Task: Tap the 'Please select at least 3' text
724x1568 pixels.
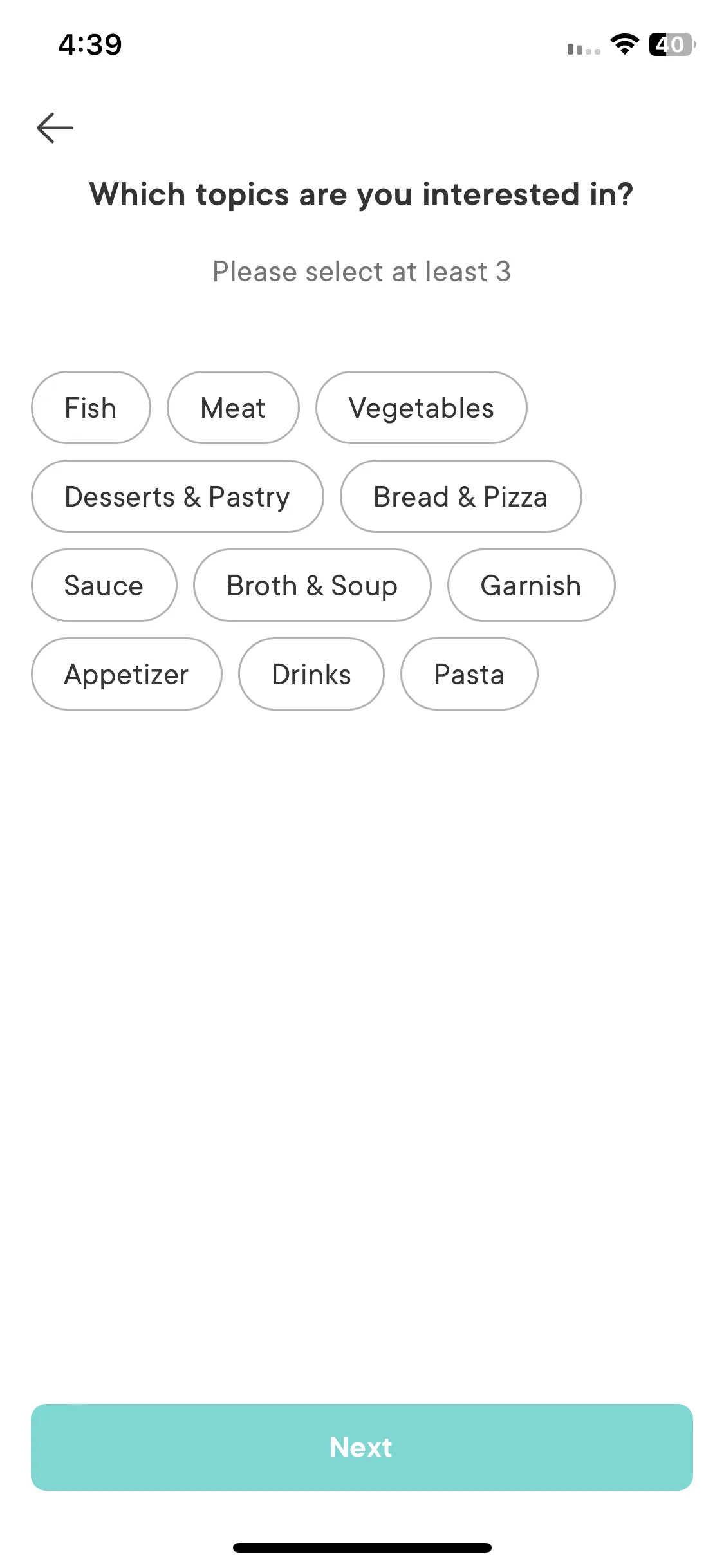Action: pos(362,272)
